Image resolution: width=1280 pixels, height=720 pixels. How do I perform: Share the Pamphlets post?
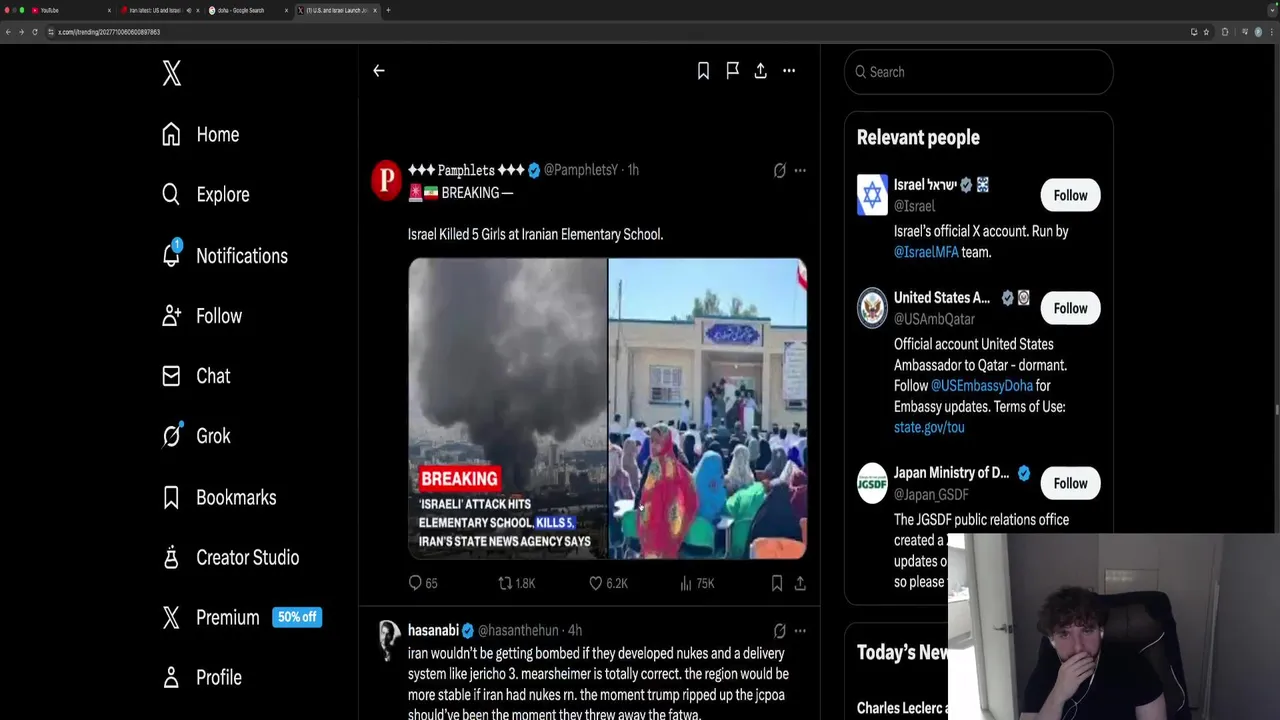click(x=800, y=583)
